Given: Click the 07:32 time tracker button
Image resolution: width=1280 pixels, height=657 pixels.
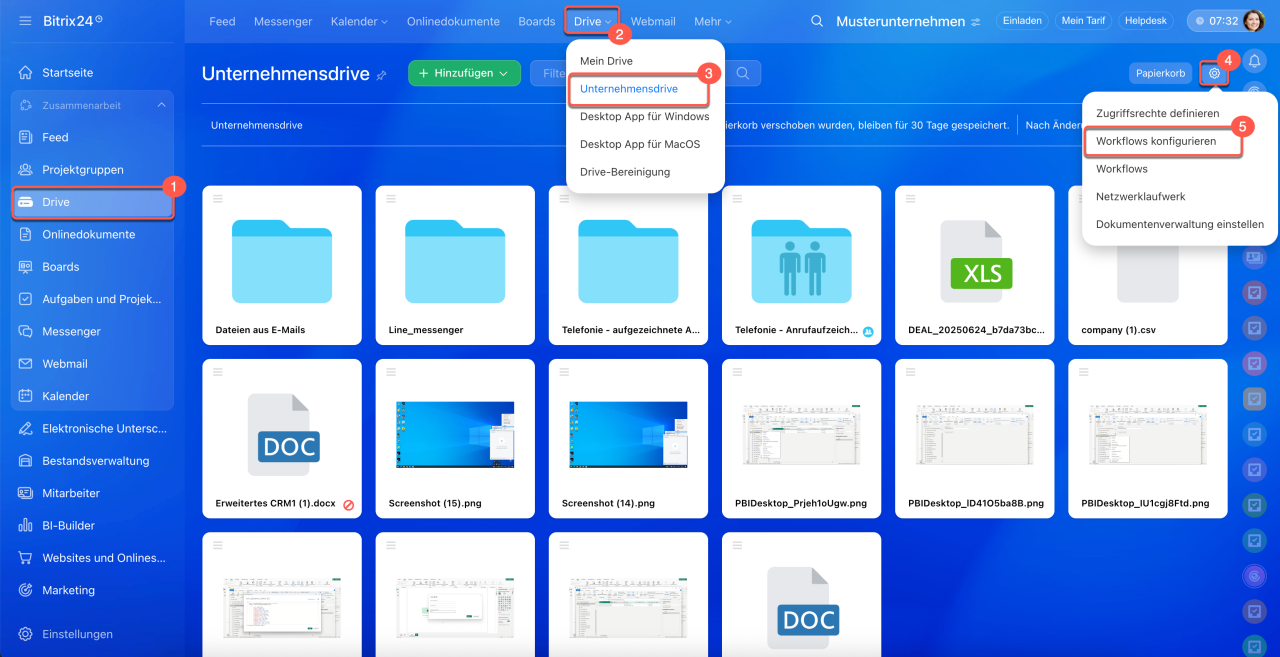Looking at the screenshot, I should coord(1214,21).
